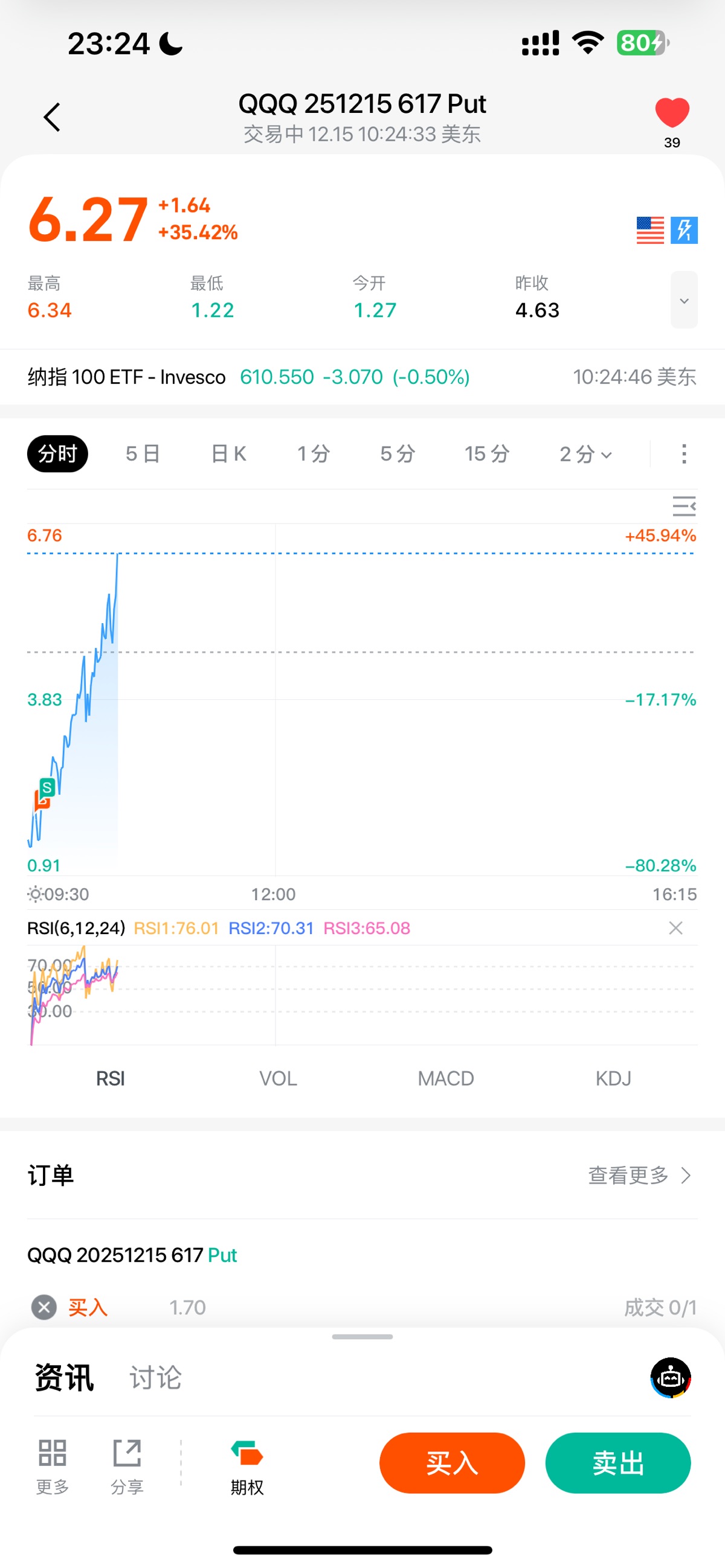Open the three-dot chart options menu

click(684, 454)
